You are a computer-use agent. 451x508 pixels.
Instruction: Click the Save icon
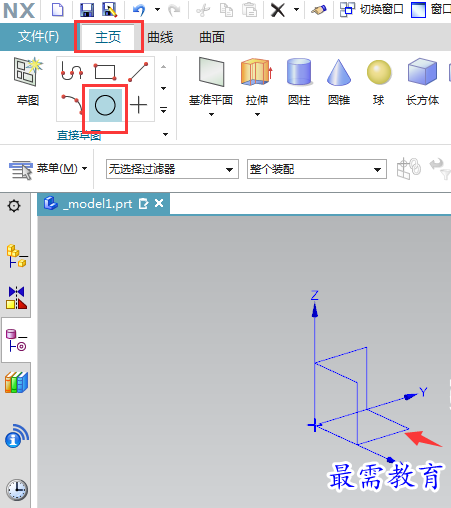(x=87, y=10)
